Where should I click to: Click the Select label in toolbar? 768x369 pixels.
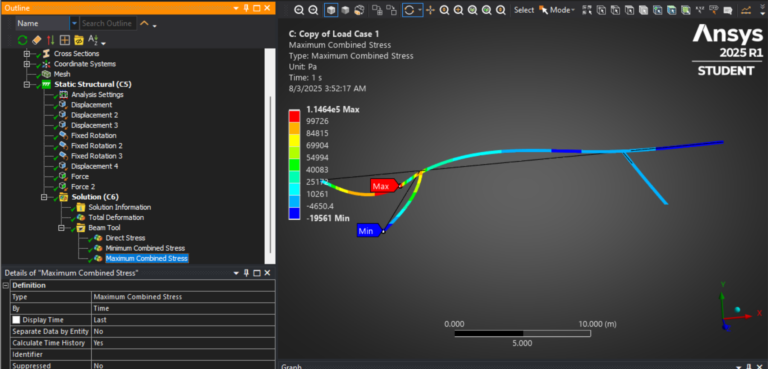coord(524,10)
